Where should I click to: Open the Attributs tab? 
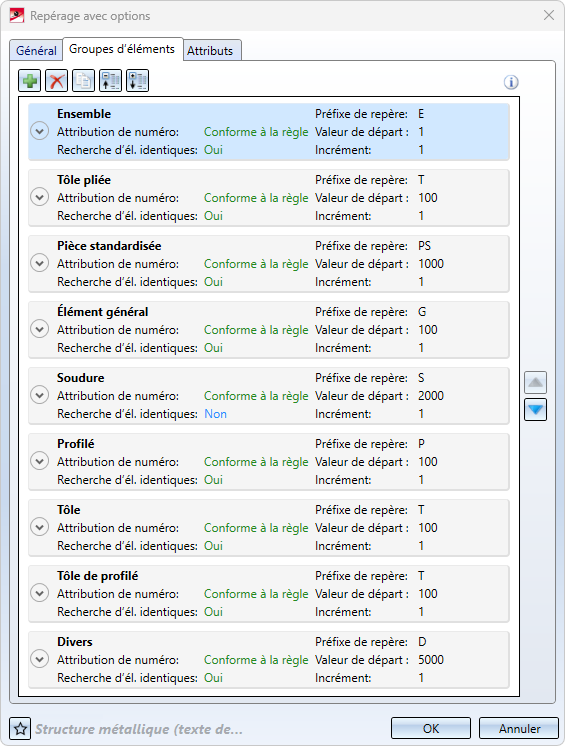210,50
